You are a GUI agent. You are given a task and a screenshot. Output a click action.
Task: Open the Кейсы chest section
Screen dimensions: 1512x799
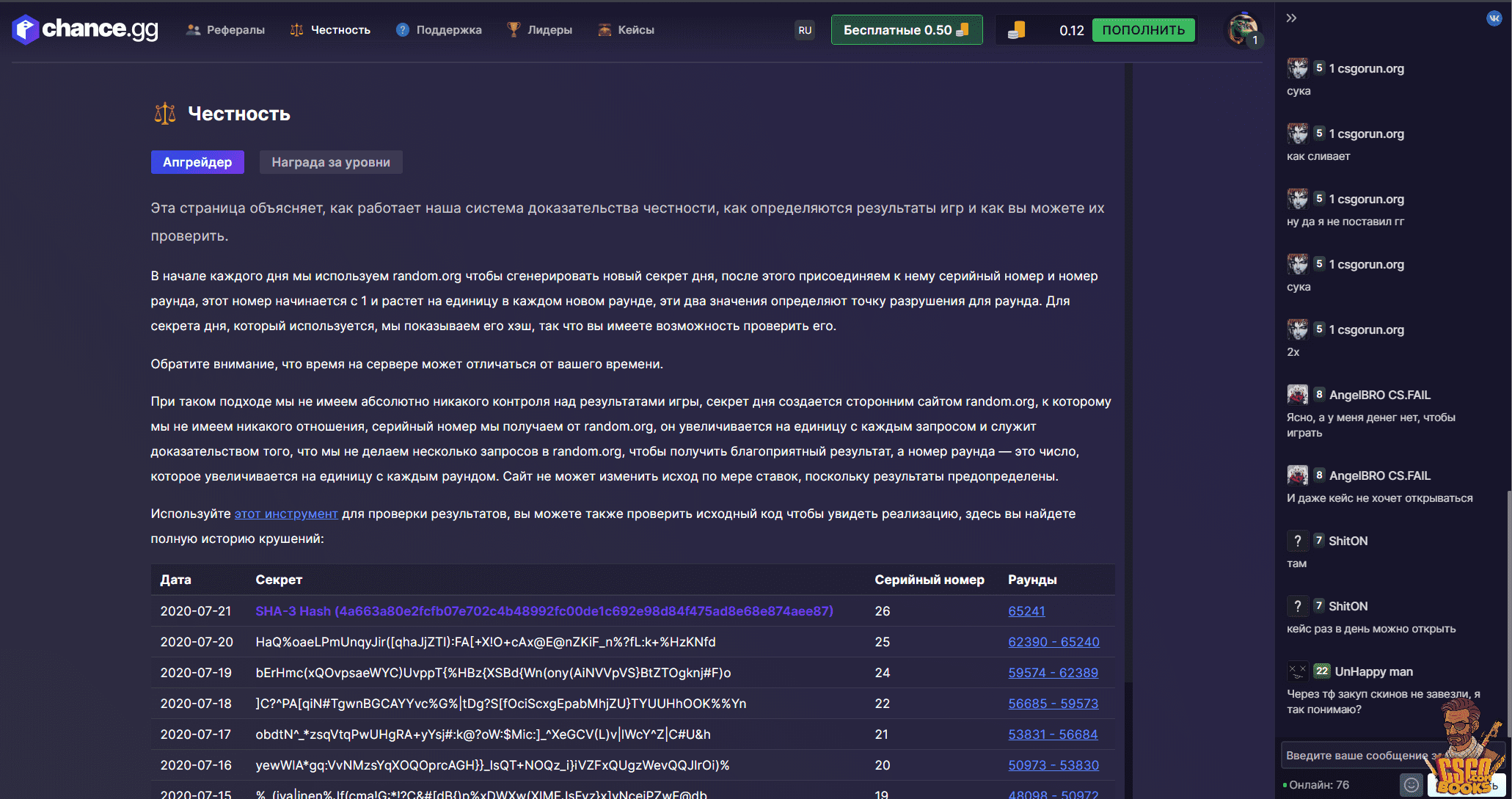626,30
